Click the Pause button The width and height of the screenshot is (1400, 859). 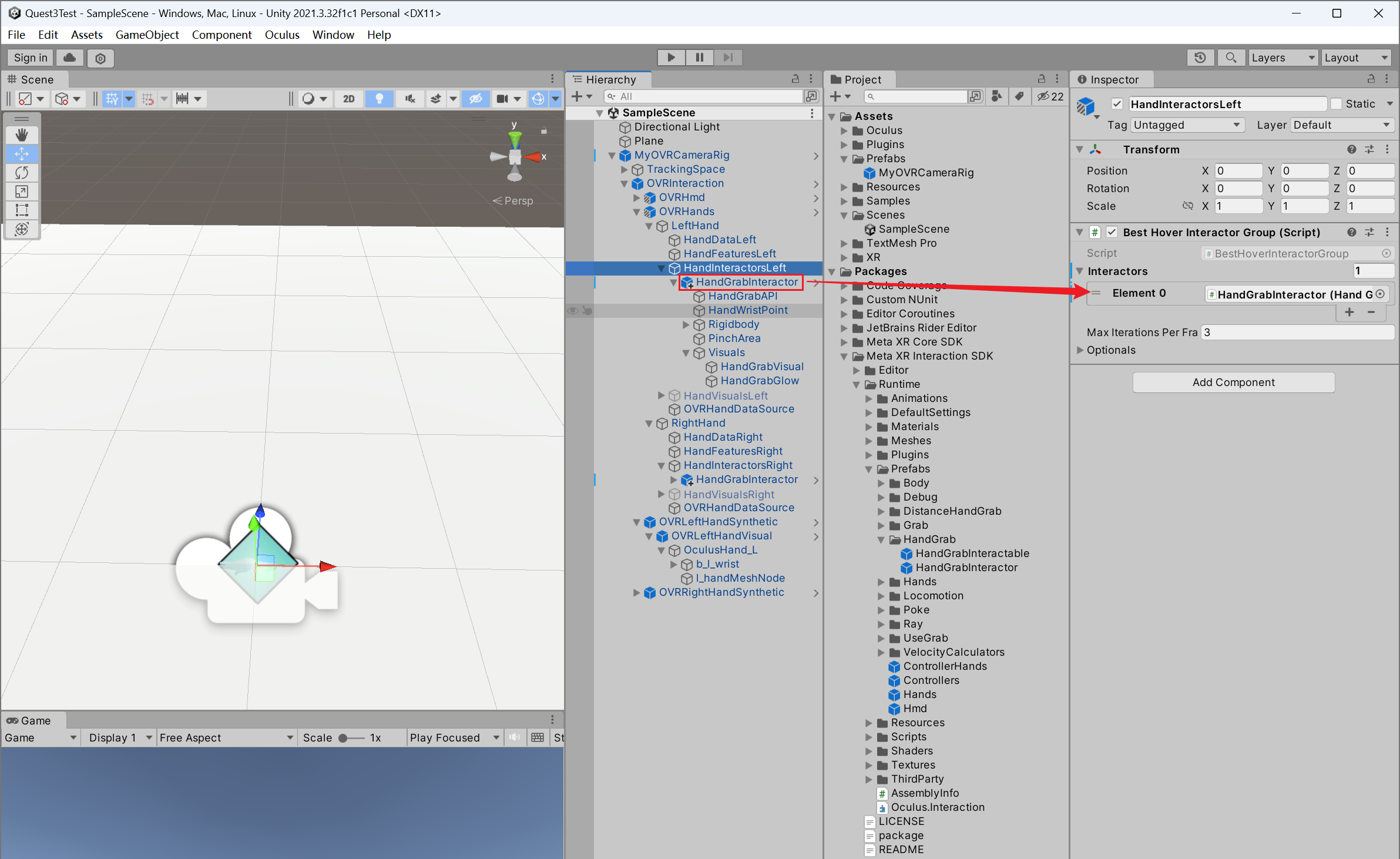(700, 58)
